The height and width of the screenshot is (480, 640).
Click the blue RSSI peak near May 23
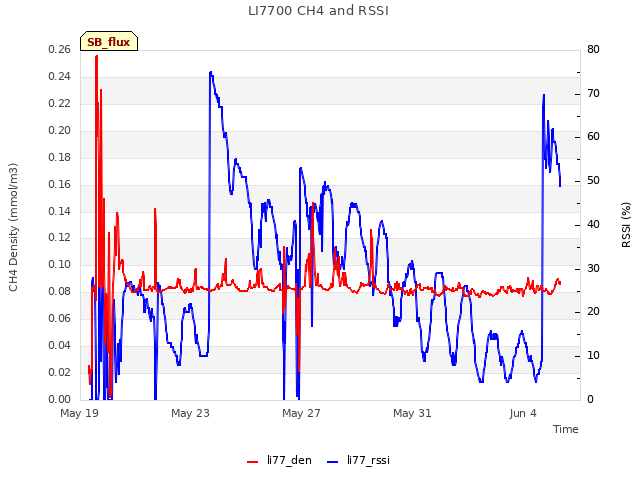[211, 73]
